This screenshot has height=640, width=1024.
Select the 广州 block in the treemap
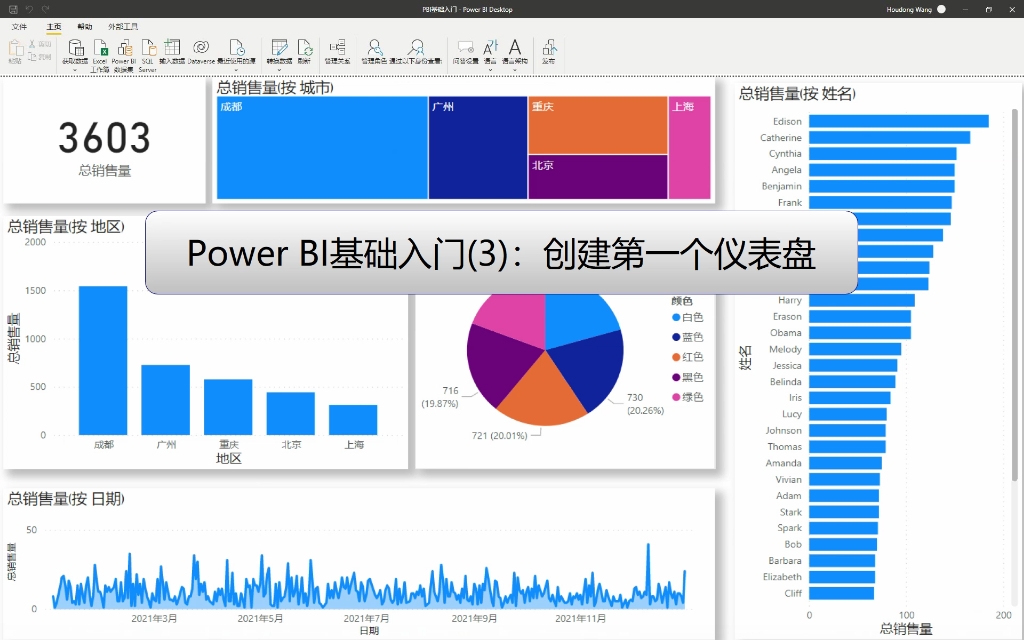pos(478,148)
